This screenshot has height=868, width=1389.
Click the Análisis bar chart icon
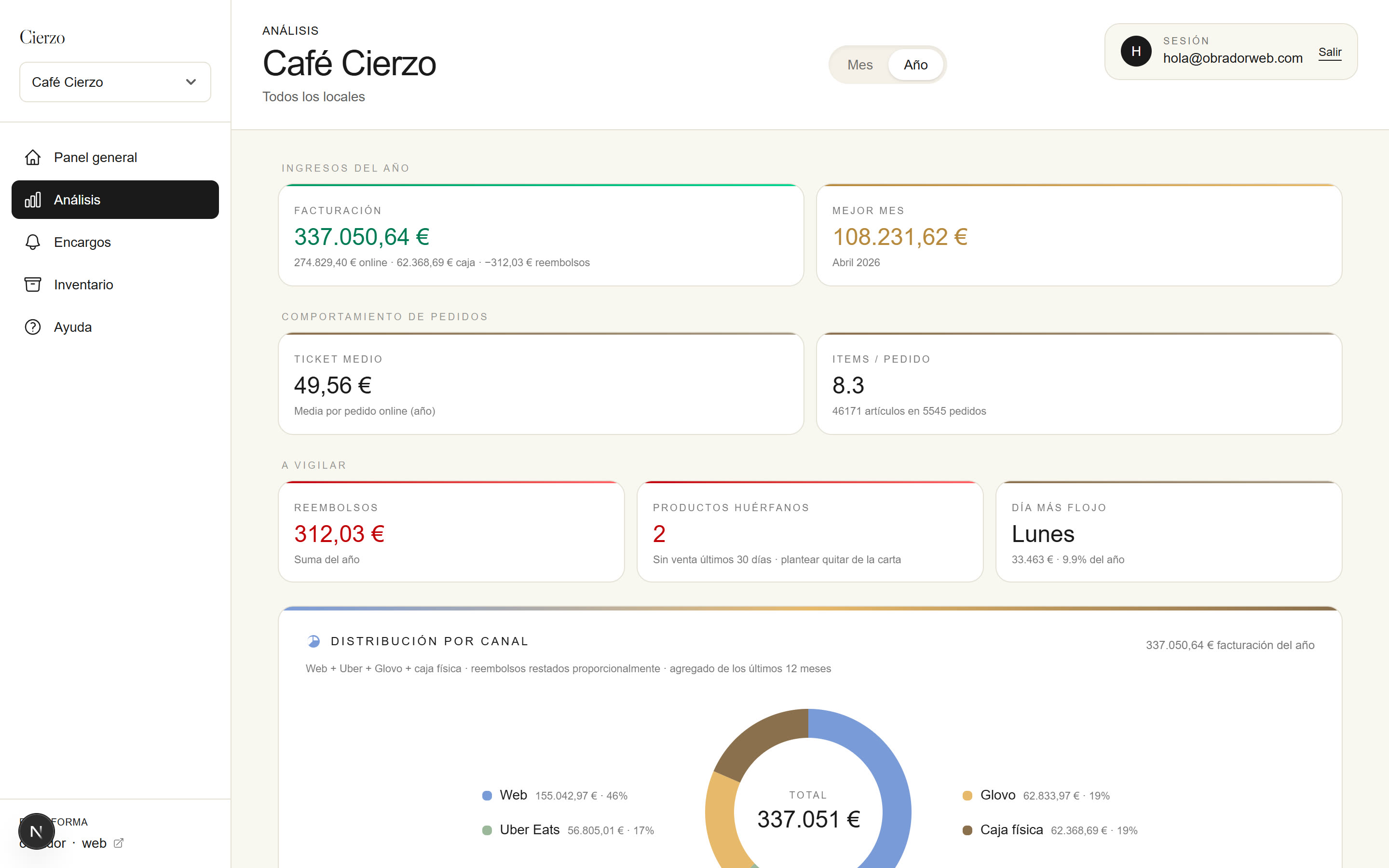pos(33,200)
